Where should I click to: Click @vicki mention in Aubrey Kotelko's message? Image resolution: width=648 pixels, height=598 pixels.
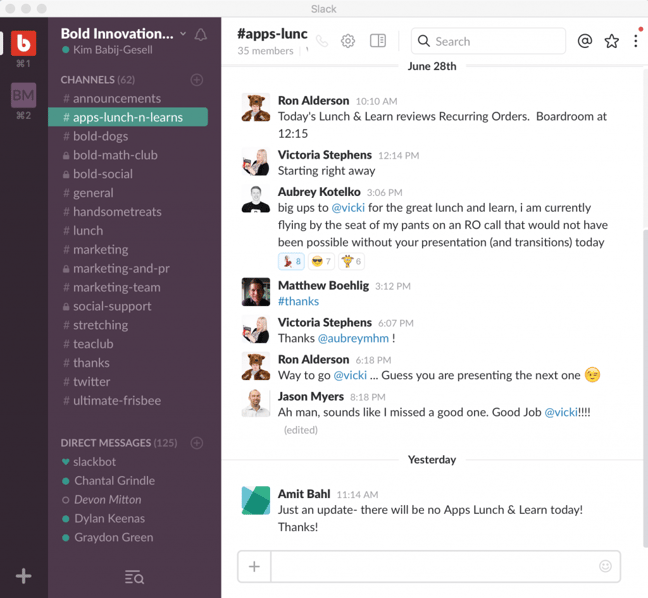[348, 207]
